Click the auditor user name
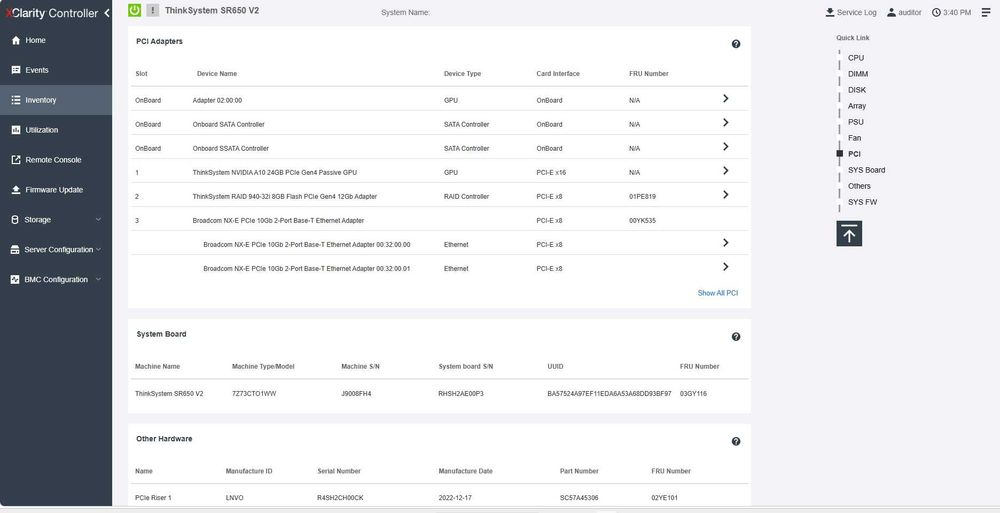This screenshot has width=1000, height=513. 909,13
